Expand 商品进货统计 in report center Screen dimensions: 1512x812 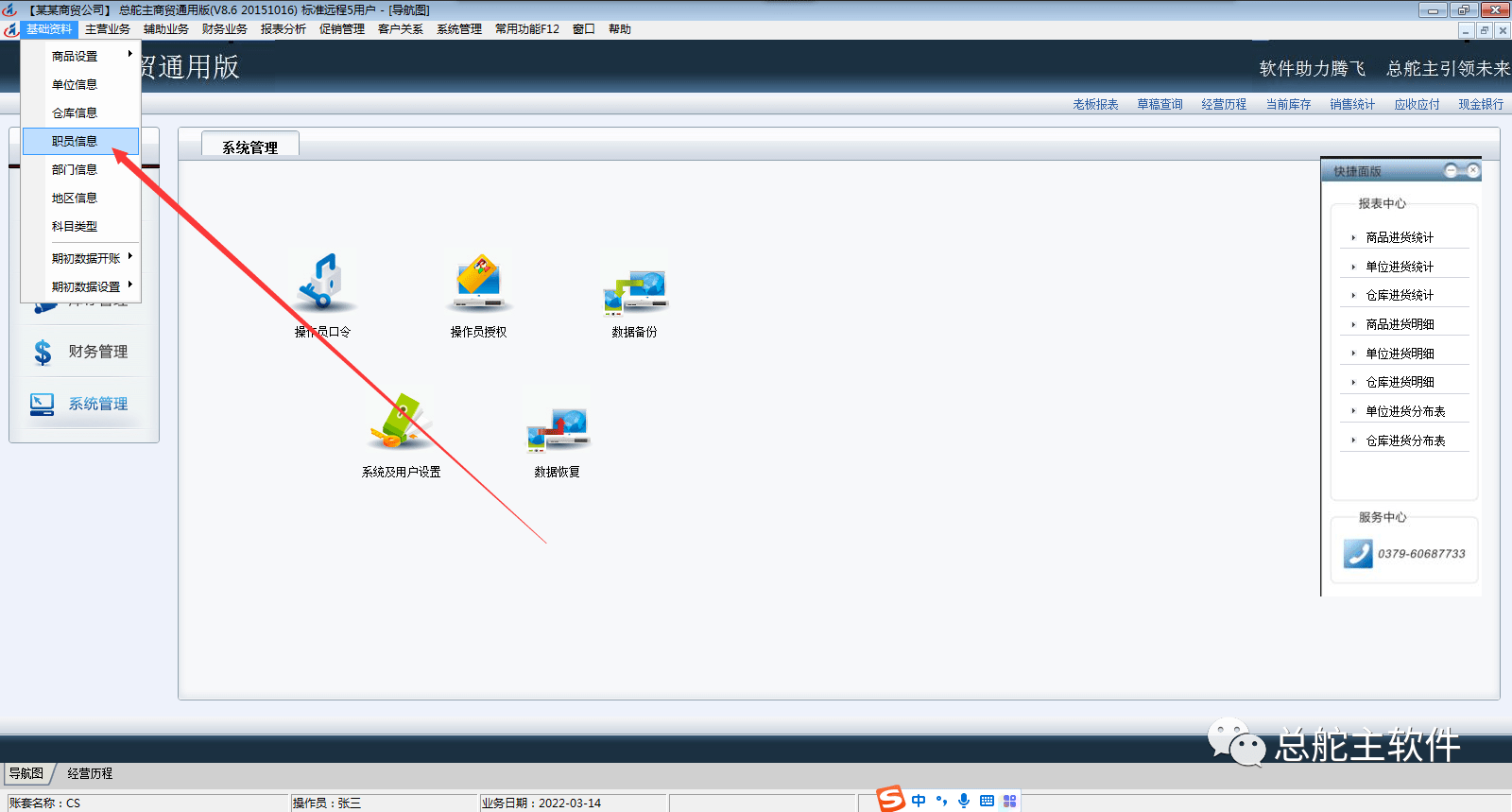[1399, 238]
